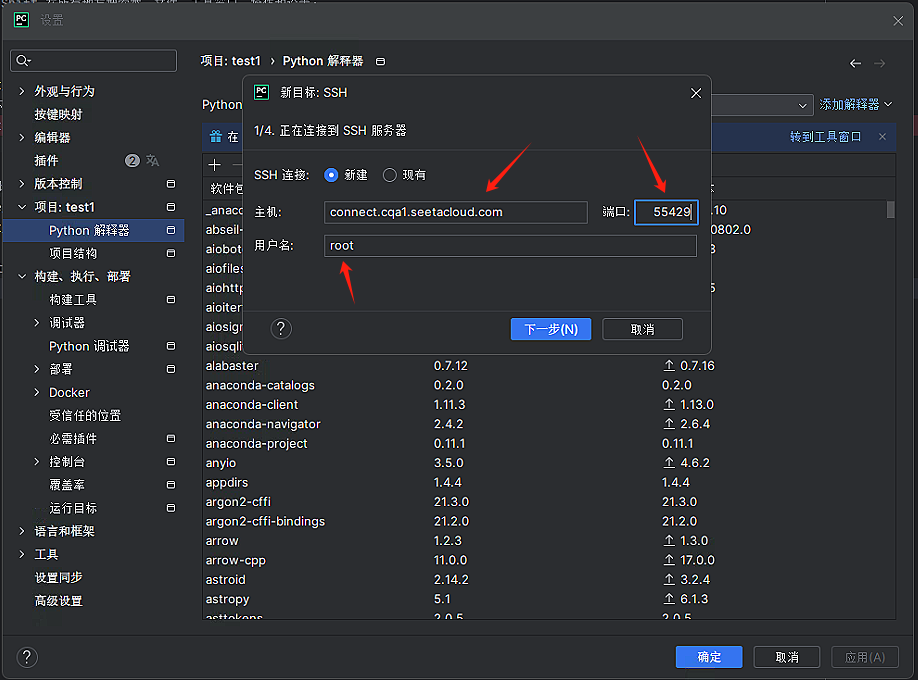This screenshot has width=918, height=680.
Task: Open the Python interpreter dropdown
Action: pos(802,105)
